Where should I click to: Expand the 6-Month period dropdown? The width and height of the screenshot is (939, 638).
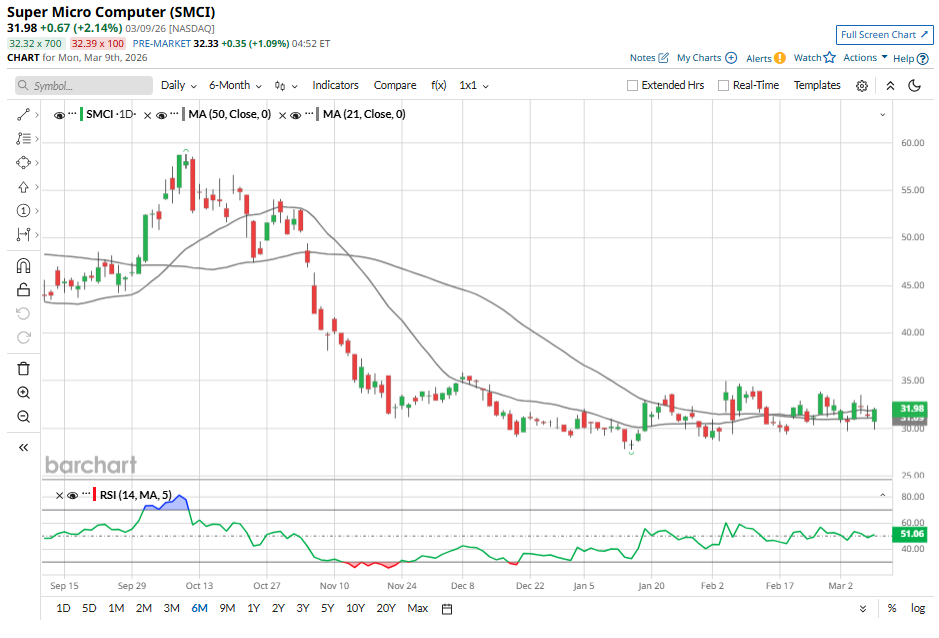235,86
